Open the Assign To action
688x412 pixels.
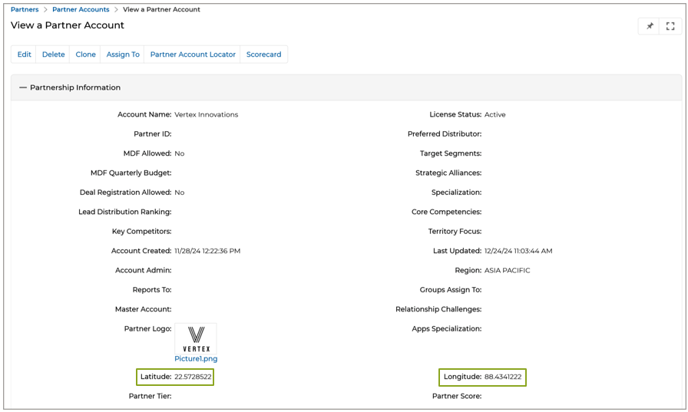coord(123,54)
